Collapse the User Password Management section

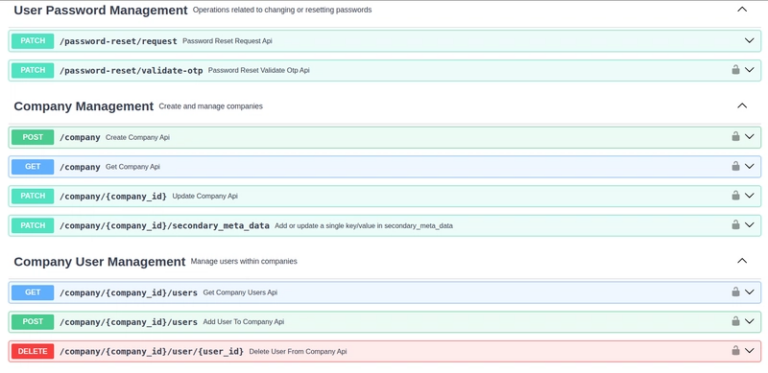point(742,9)
